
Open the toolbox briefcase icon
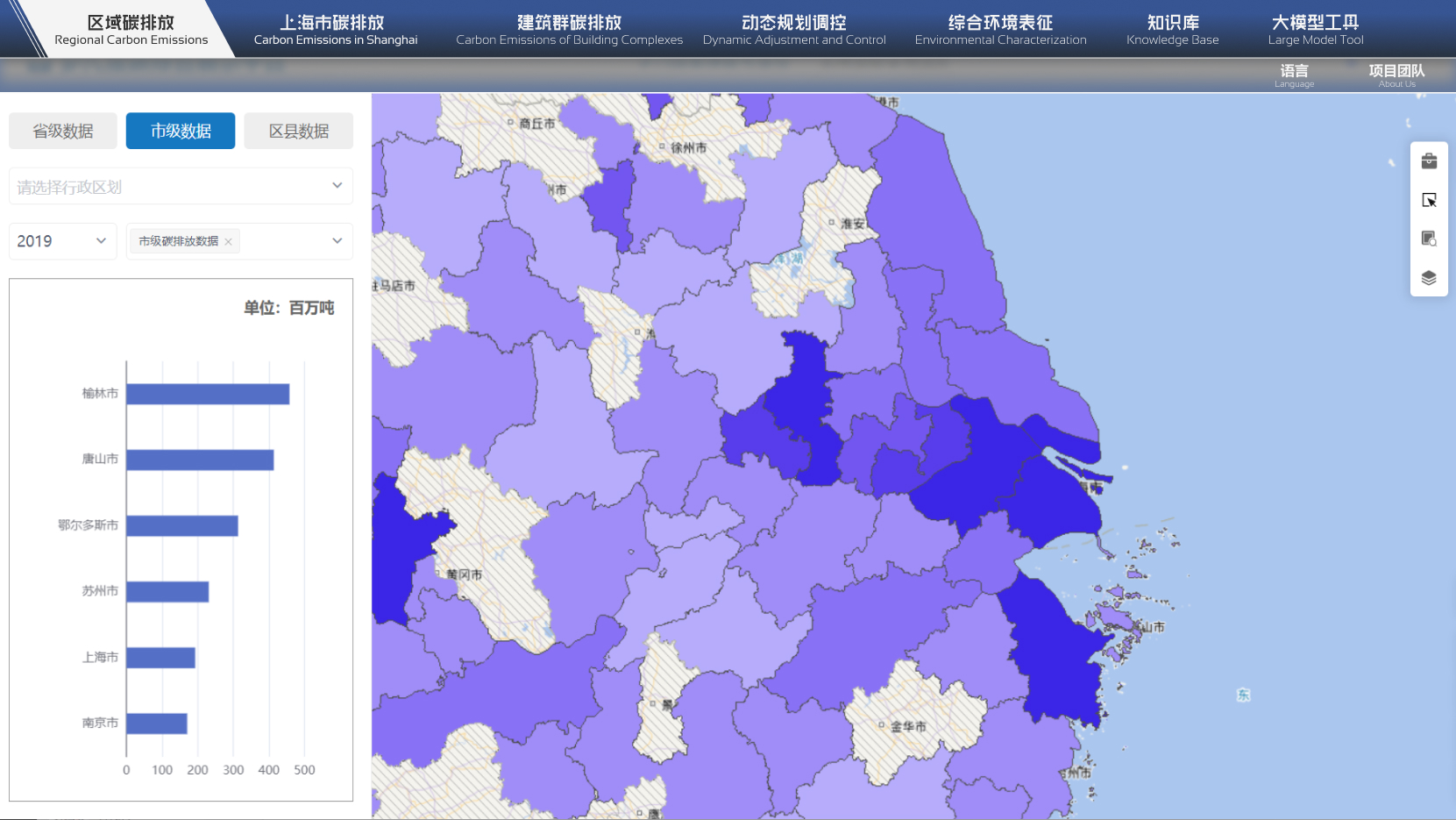coord(1429,161)
